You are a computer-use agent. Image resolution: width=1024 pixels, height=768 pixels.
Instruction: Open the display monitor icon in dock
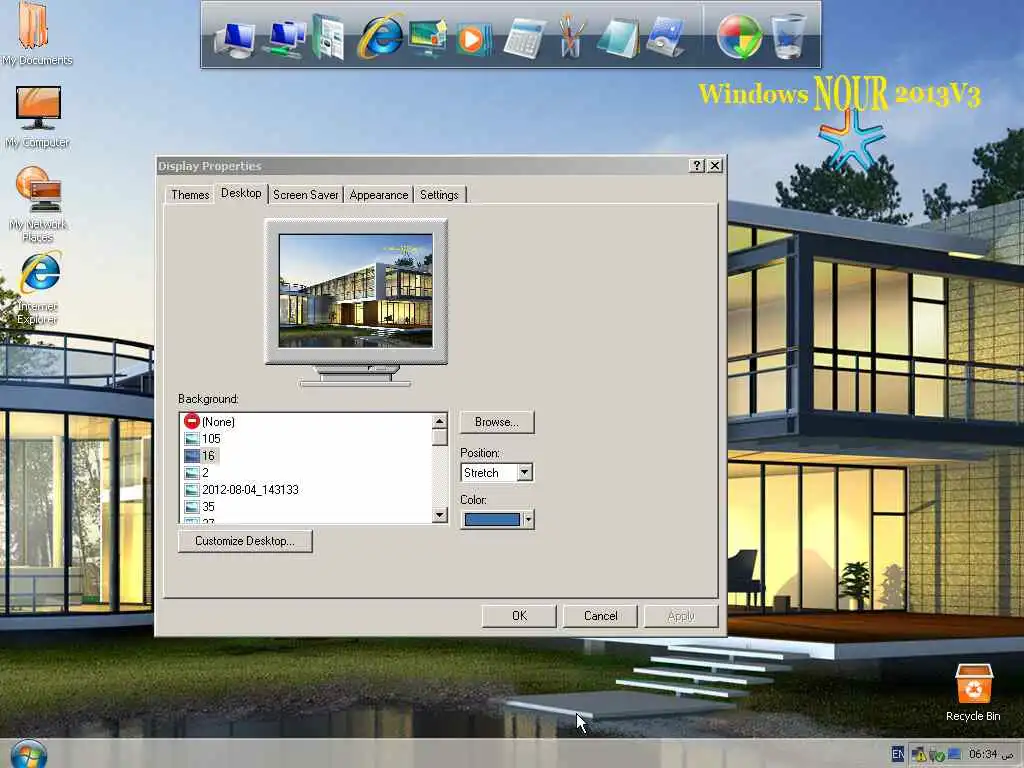[x=427, y=38]
